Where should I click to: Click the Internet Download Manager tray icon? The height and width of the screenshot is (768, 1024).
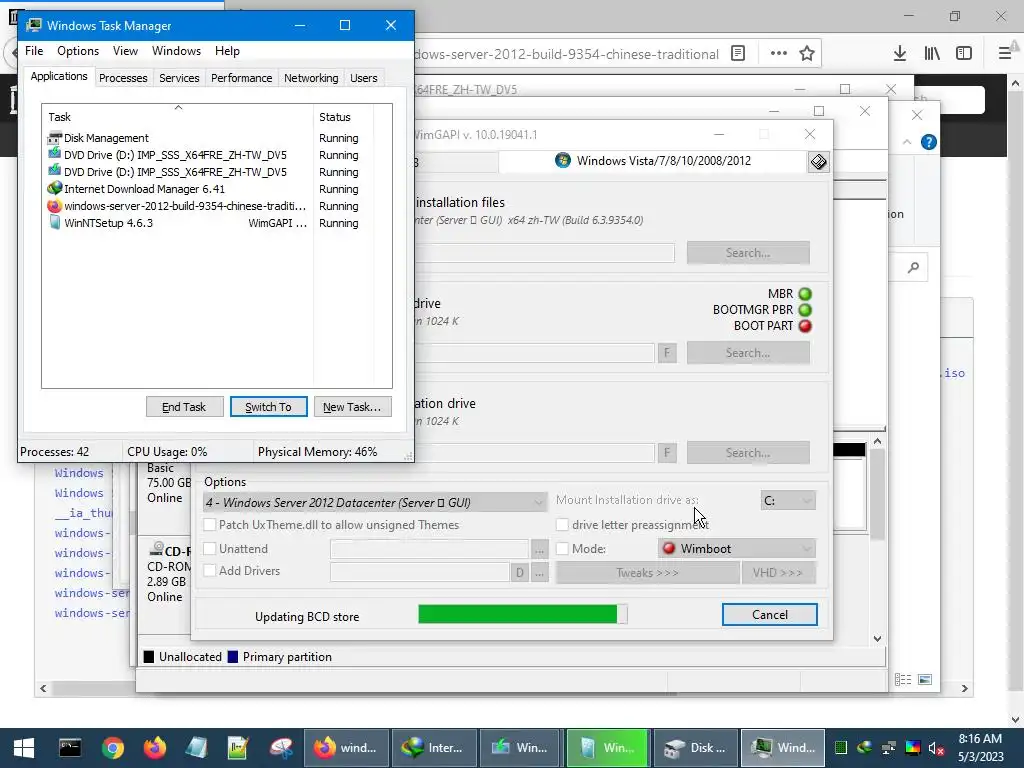pos(865,748)
